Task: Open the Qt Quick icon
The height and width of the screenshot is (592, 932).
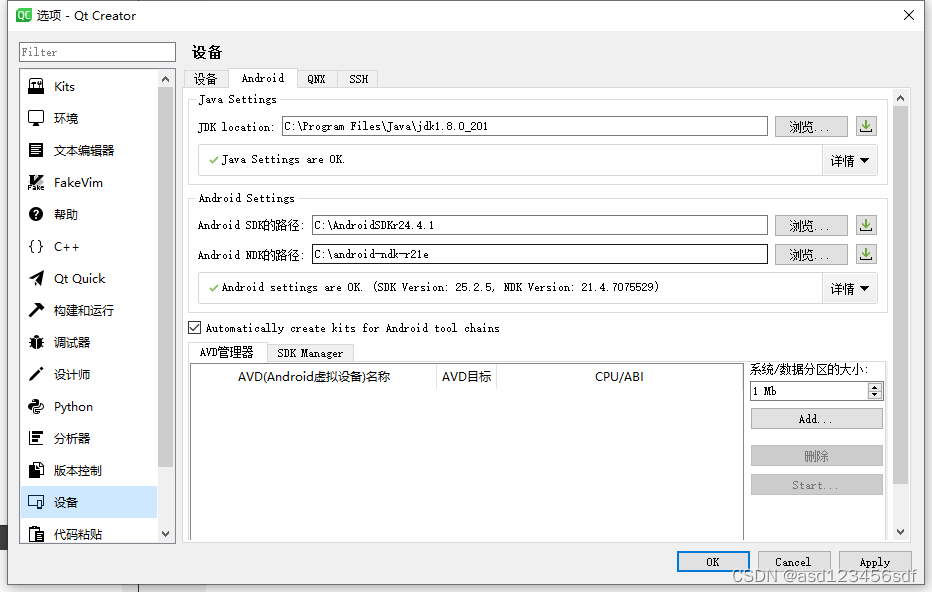Action: pos(36,279)
